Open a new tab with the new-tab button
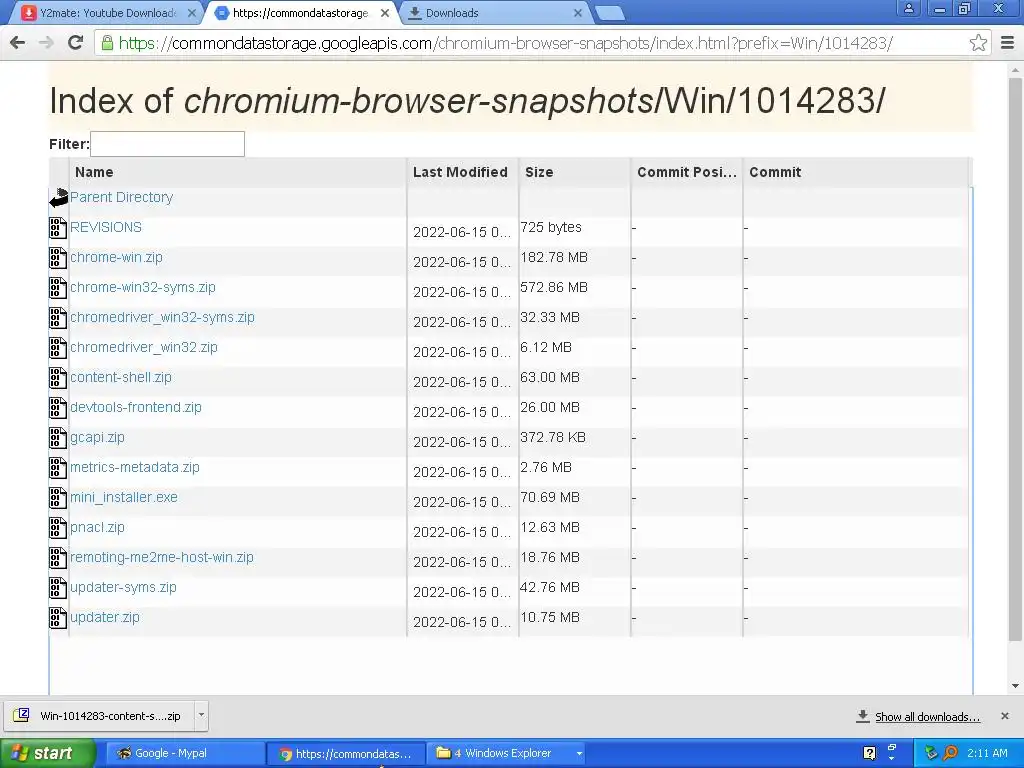Viewport: 1024px width, 768px height. 610,13
